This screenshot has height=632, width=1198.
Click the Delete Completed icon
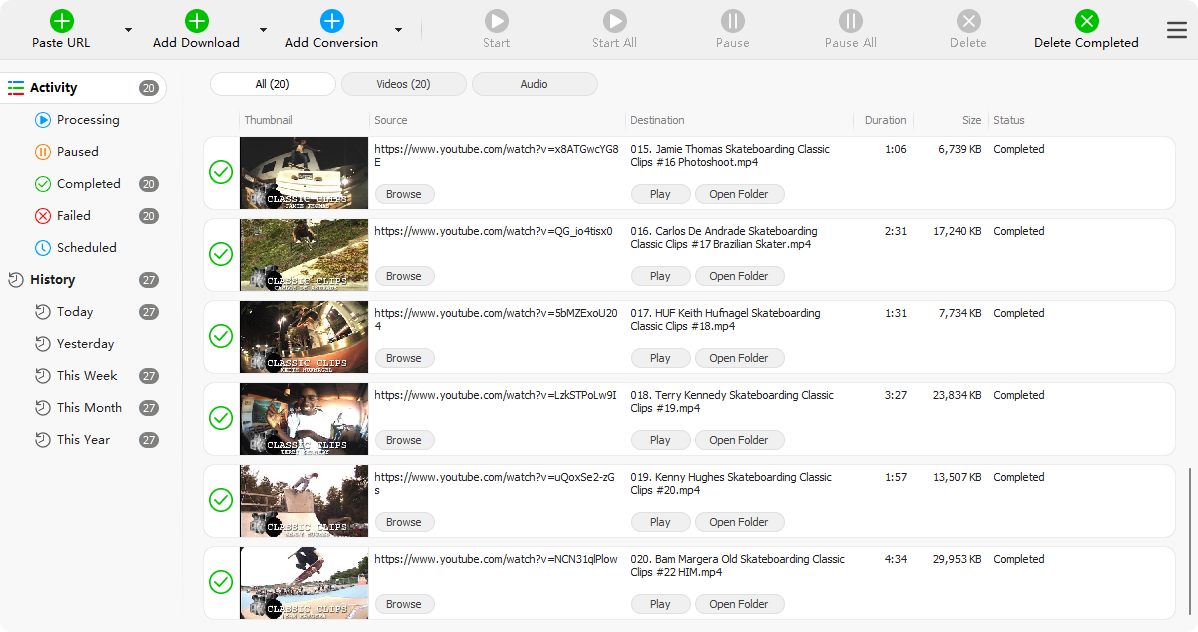(1086, 21)
